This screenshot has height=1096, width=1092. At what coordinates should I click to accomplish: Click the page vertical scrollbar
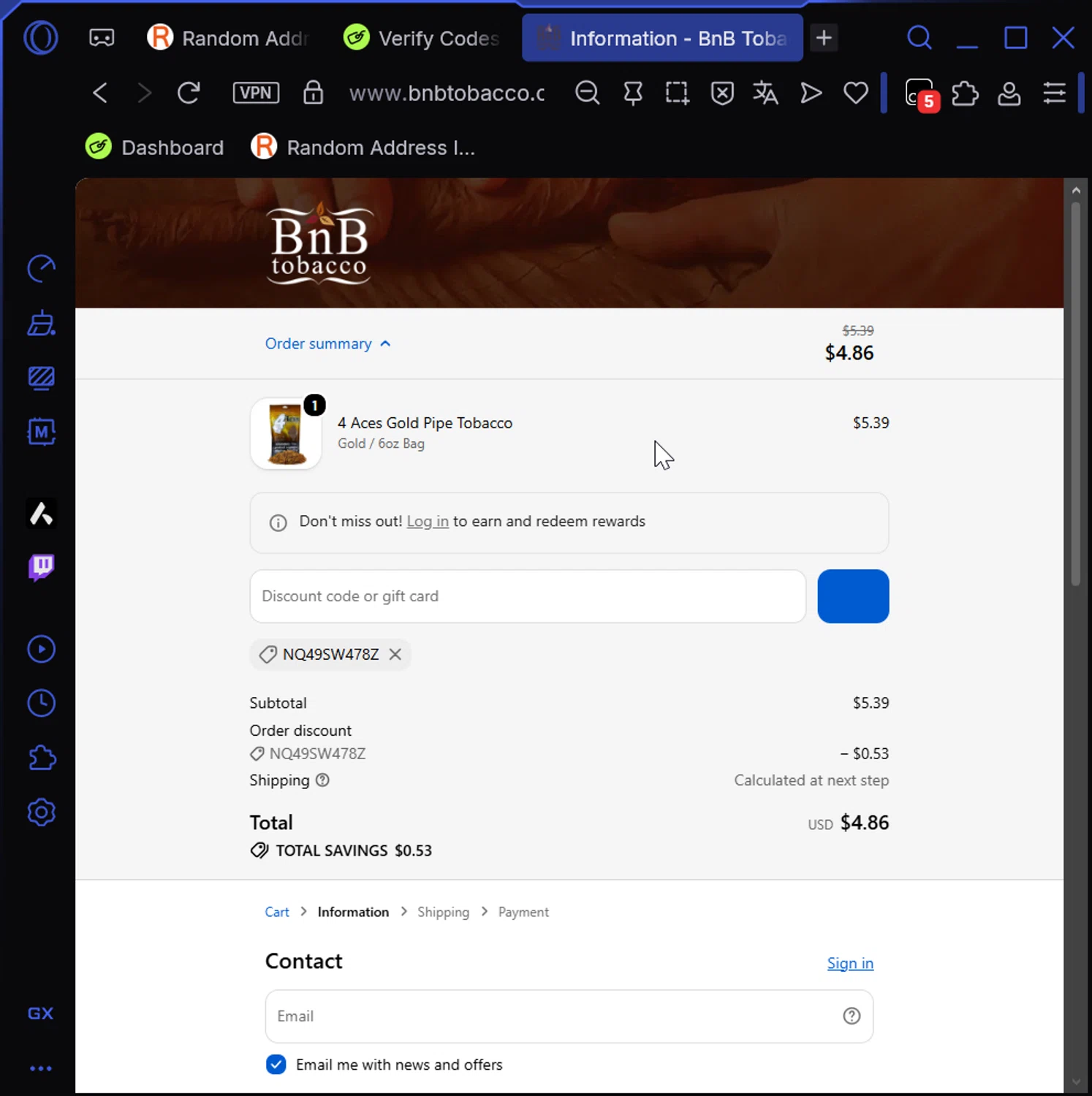(1075, 395)
